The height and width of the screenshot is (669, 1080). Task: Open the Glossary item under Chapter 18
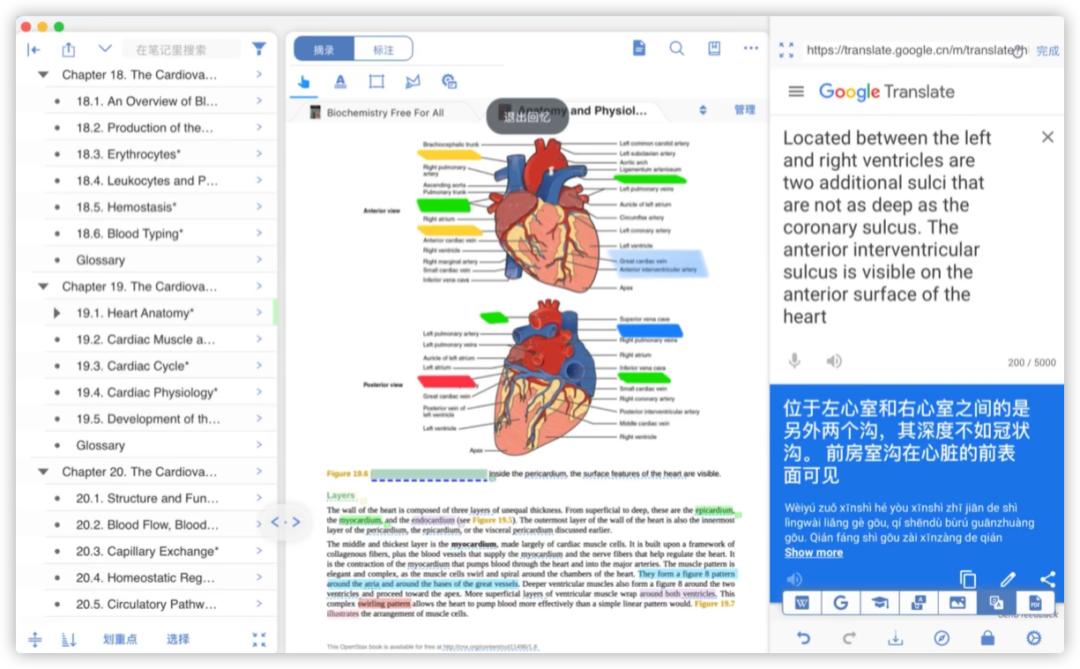click(x=101, y=260)
